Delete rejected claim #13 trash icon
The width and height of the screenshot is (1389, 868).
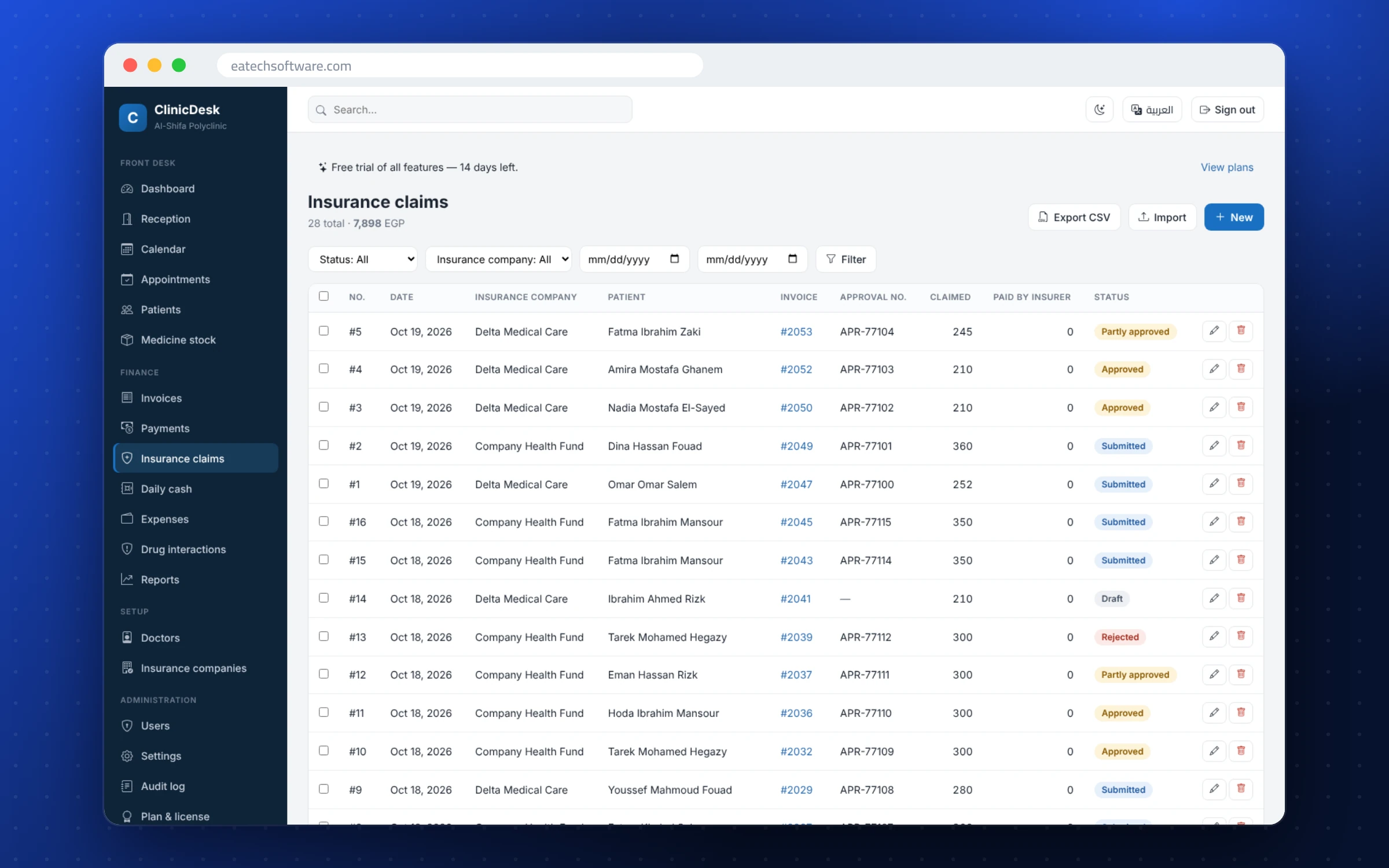(1241, 636)
